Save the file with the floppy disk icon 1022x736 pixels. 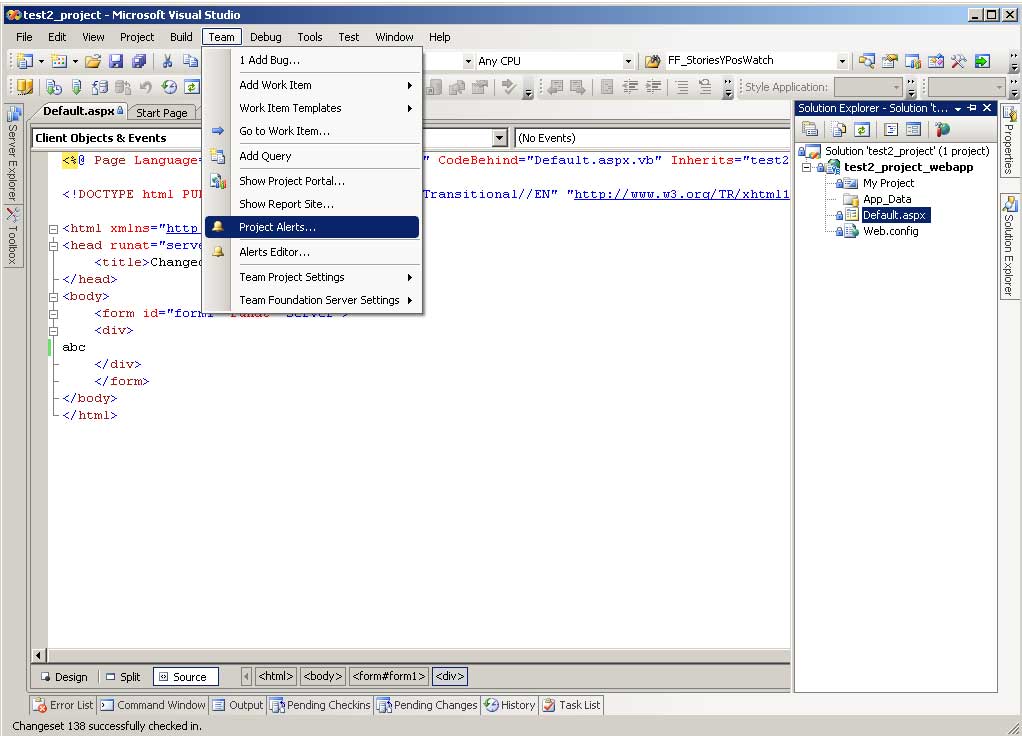(116, 61)
